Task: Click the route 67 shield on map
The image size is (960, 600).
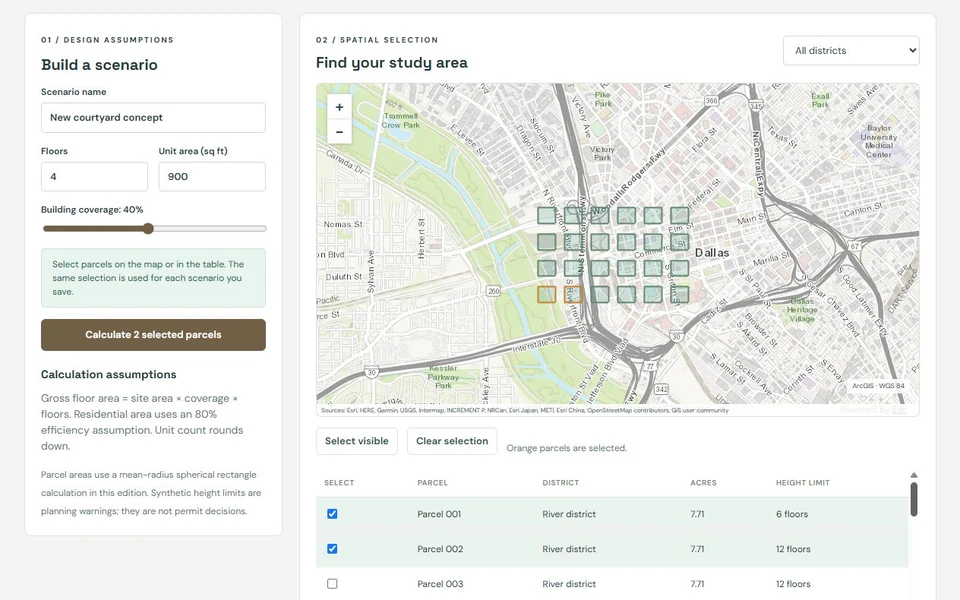Action: click(854, 246)
